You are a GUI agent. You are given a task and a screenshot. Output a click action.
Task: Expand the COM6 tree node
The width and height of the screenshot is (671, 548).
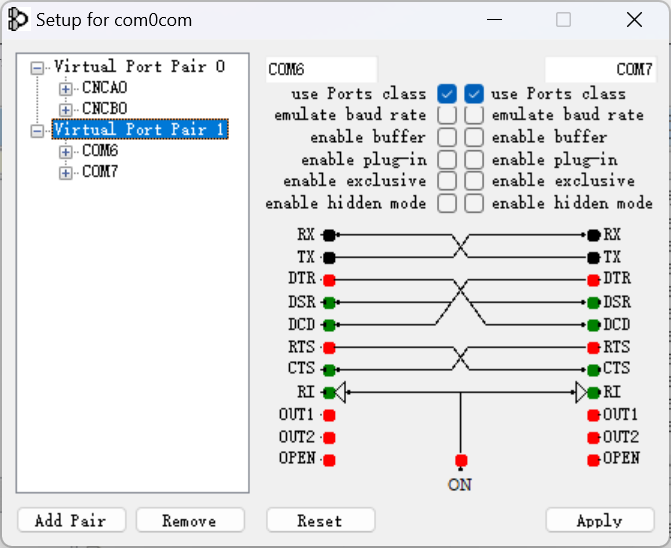coord(65,151)
